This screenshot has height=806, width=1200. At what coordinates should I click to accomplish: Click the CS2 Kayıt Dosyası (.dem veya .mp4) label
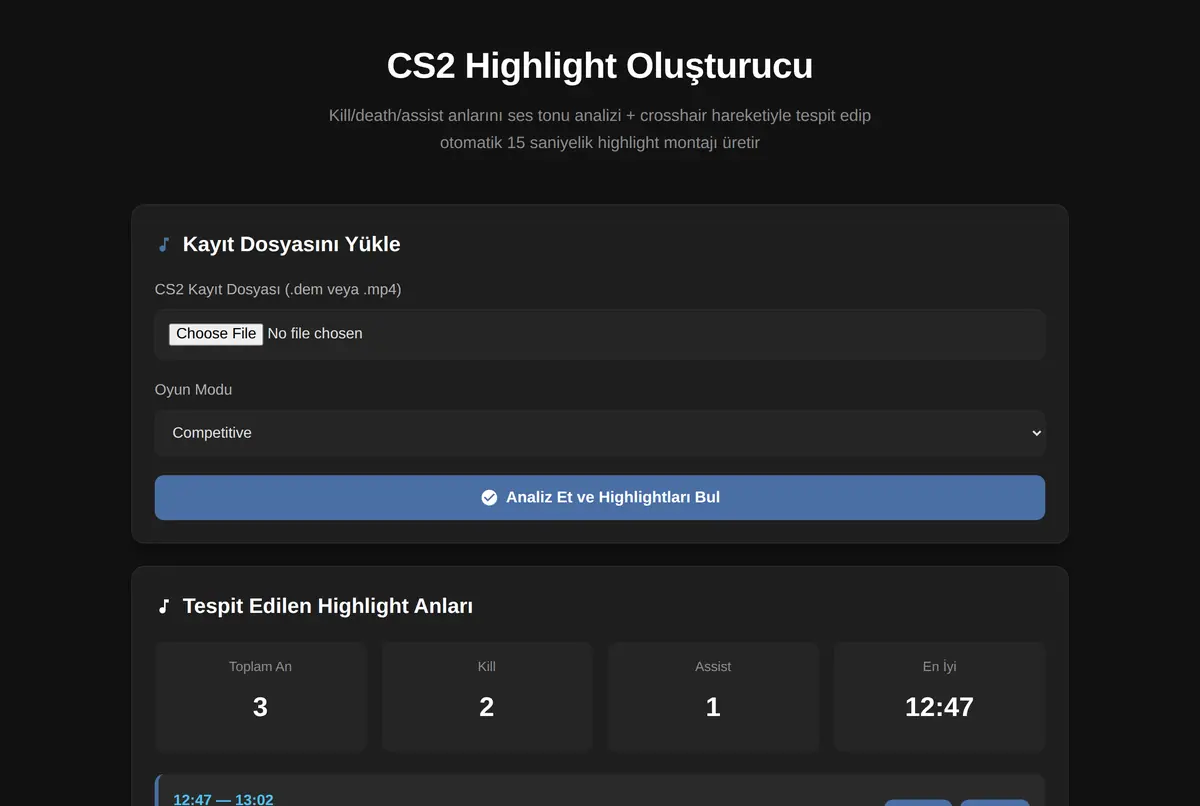pyautogui.click(x=278, y=289)
